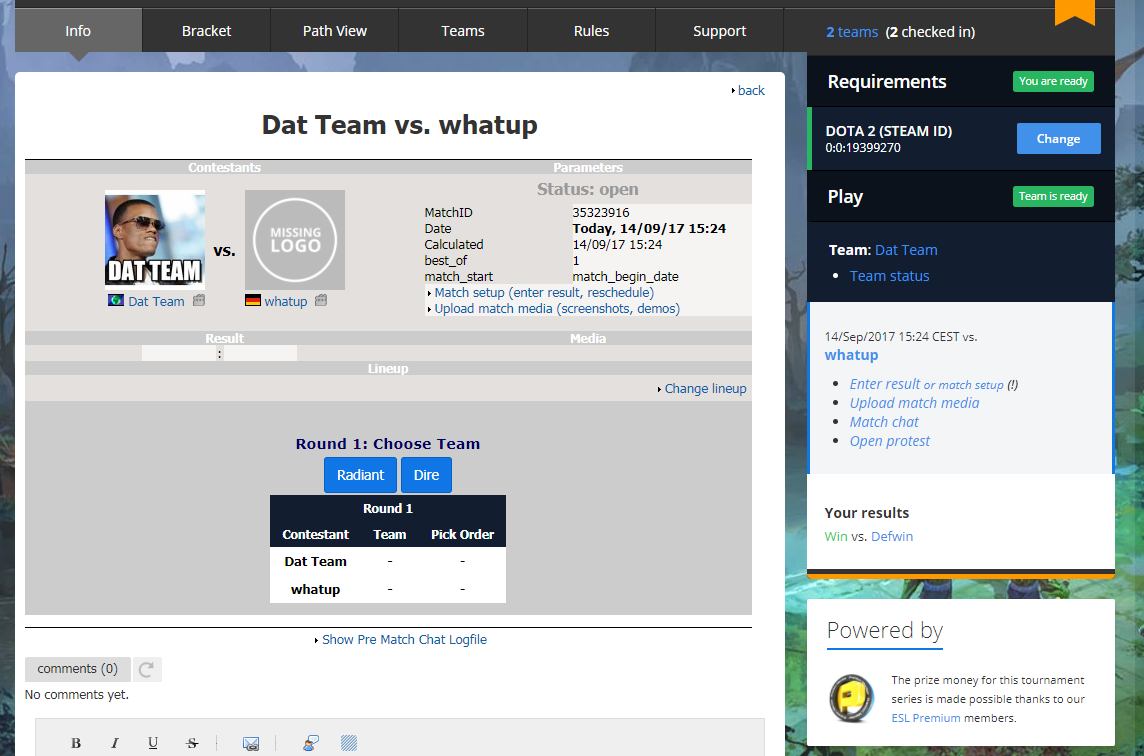Insert a link with the envelope-link icon
The width and height of the screenshot is (1144, 756).
tap(250, 744)
